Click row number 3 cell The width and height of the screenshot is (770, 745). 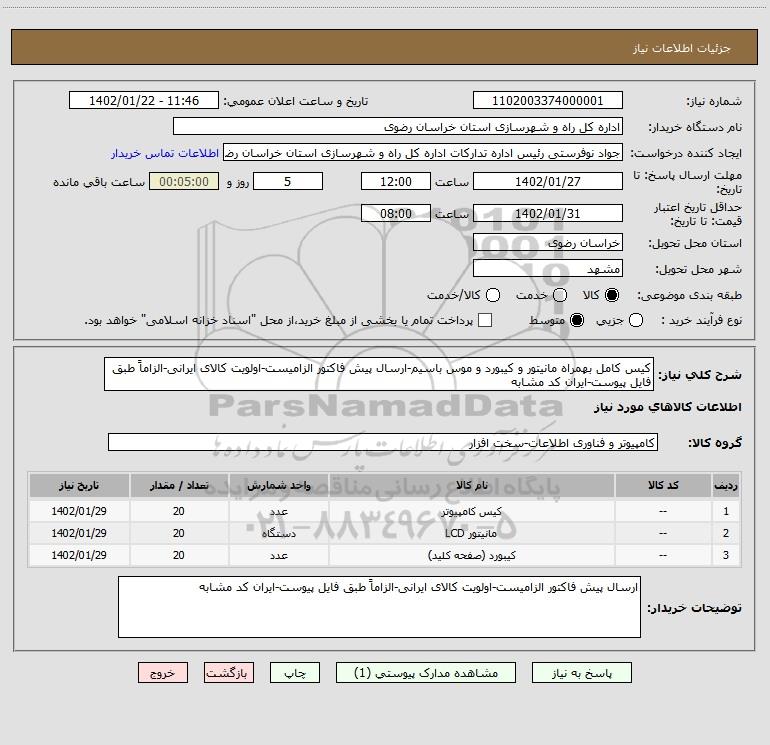click(726, 555)
